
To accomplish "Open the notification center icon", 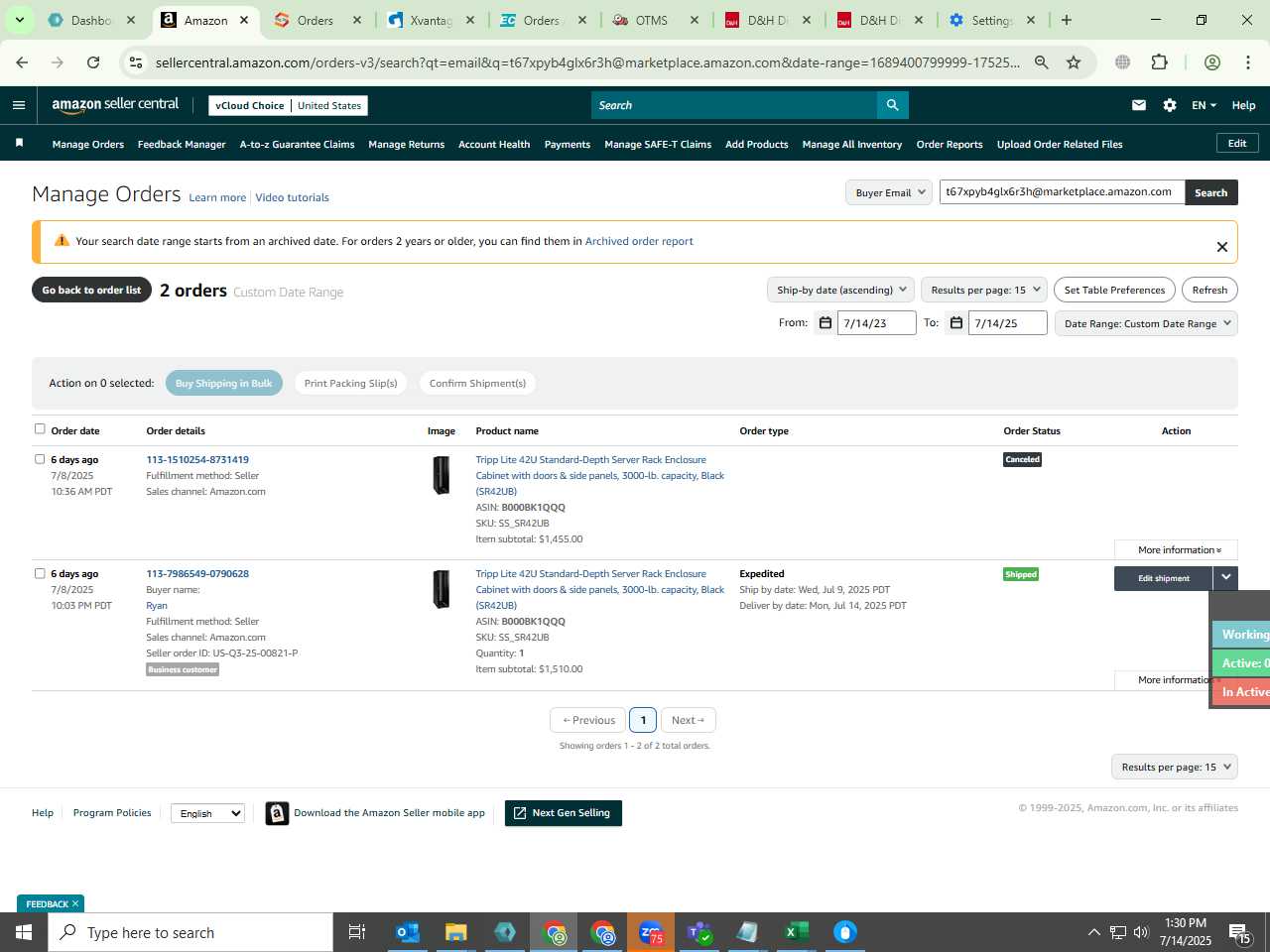I will (1241, 932).
